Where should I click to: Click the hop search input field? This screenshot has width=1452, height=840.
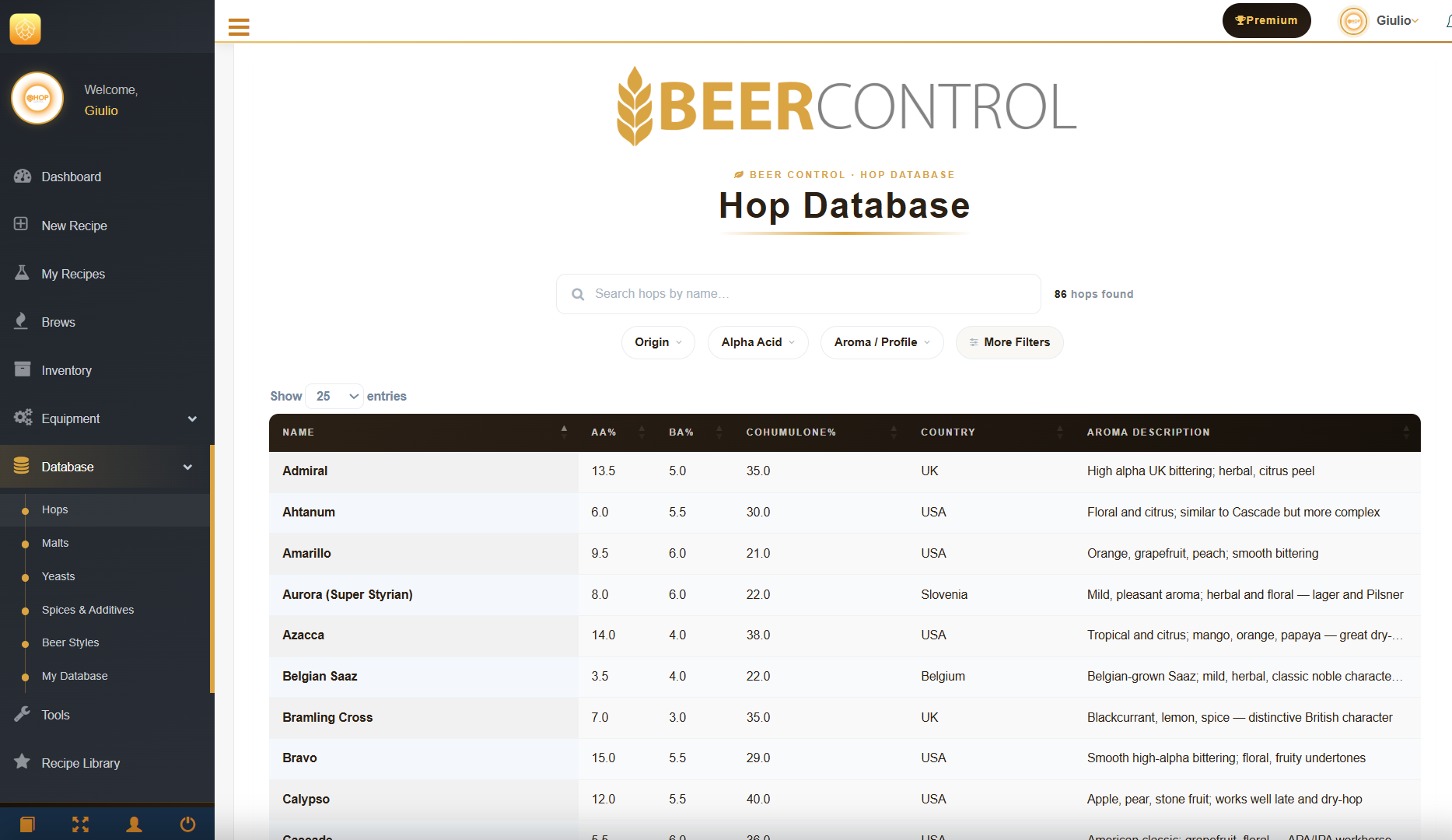799,294
